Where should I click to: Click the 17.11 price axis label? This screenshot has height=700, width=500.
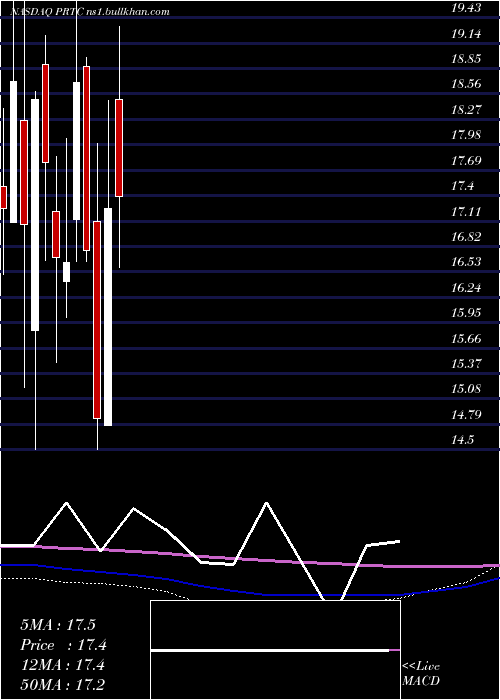tap(466, 211)
